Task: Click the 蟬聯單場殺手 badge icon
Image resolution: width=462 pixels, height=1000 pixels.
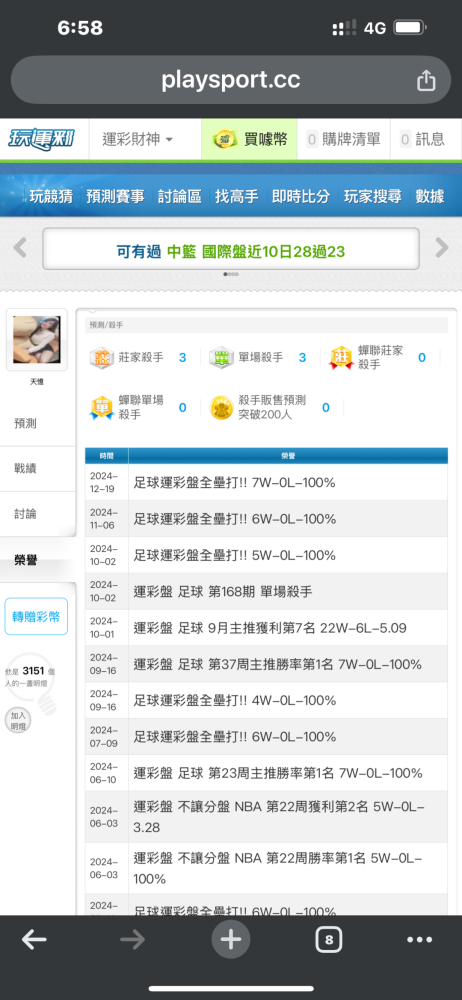Action: 101,408
